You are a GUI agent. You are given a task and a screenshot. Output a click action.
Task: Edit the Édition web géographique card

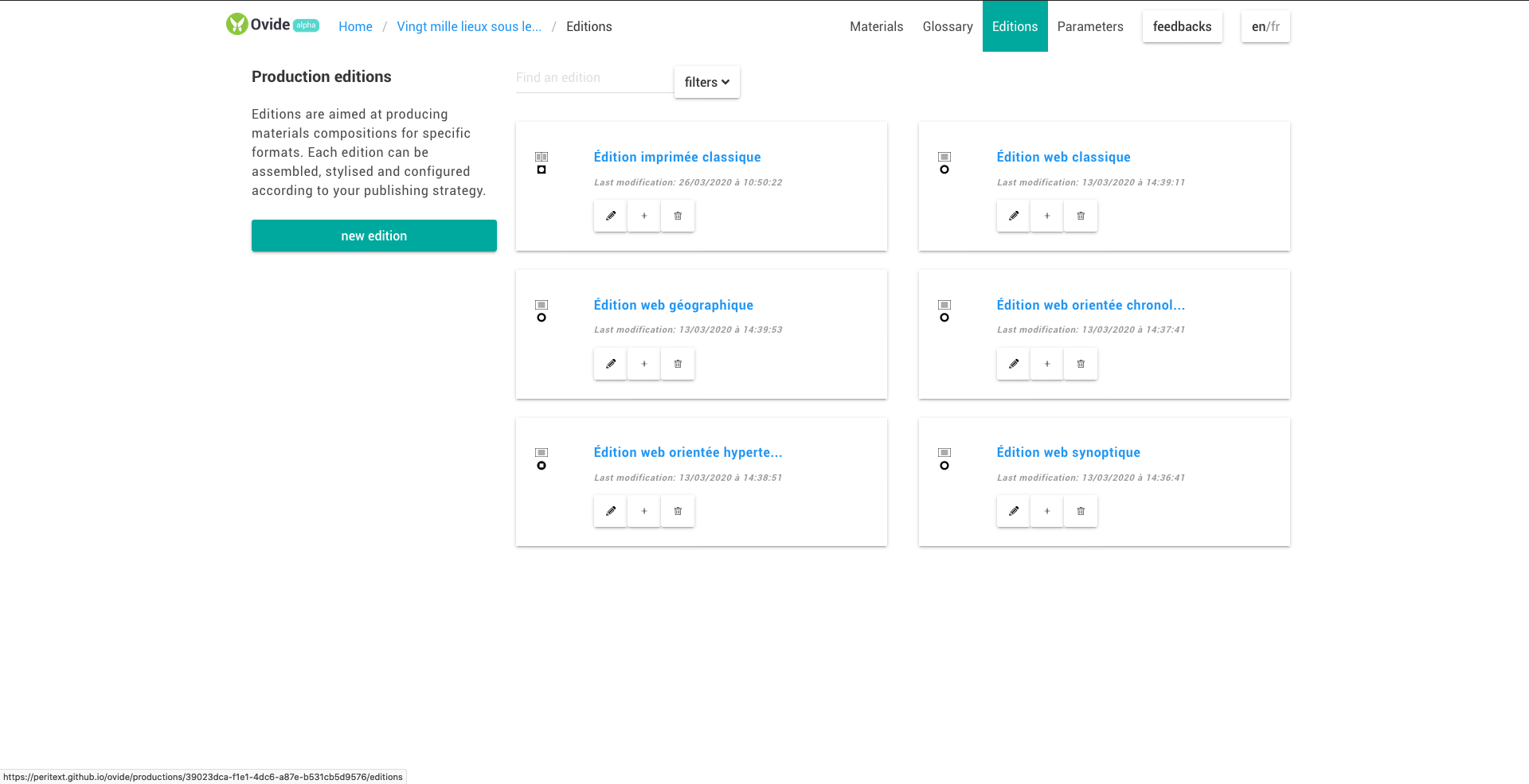[x=611, y=364]
